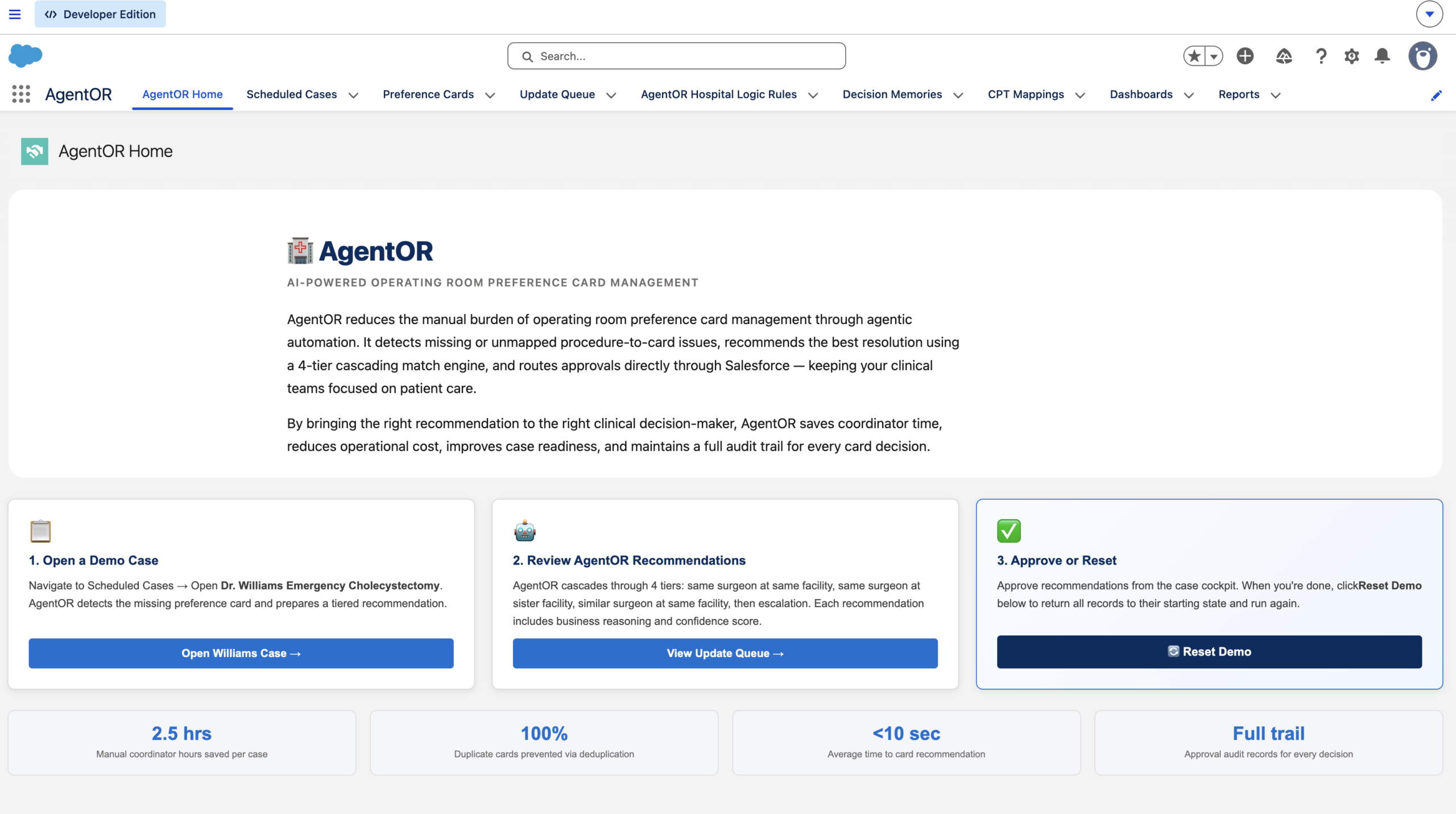Image resolution: width=1456 pixels, height=814 pixels.
Task: Click the 2.5 hrs stat tile
Action: (182, 742)
